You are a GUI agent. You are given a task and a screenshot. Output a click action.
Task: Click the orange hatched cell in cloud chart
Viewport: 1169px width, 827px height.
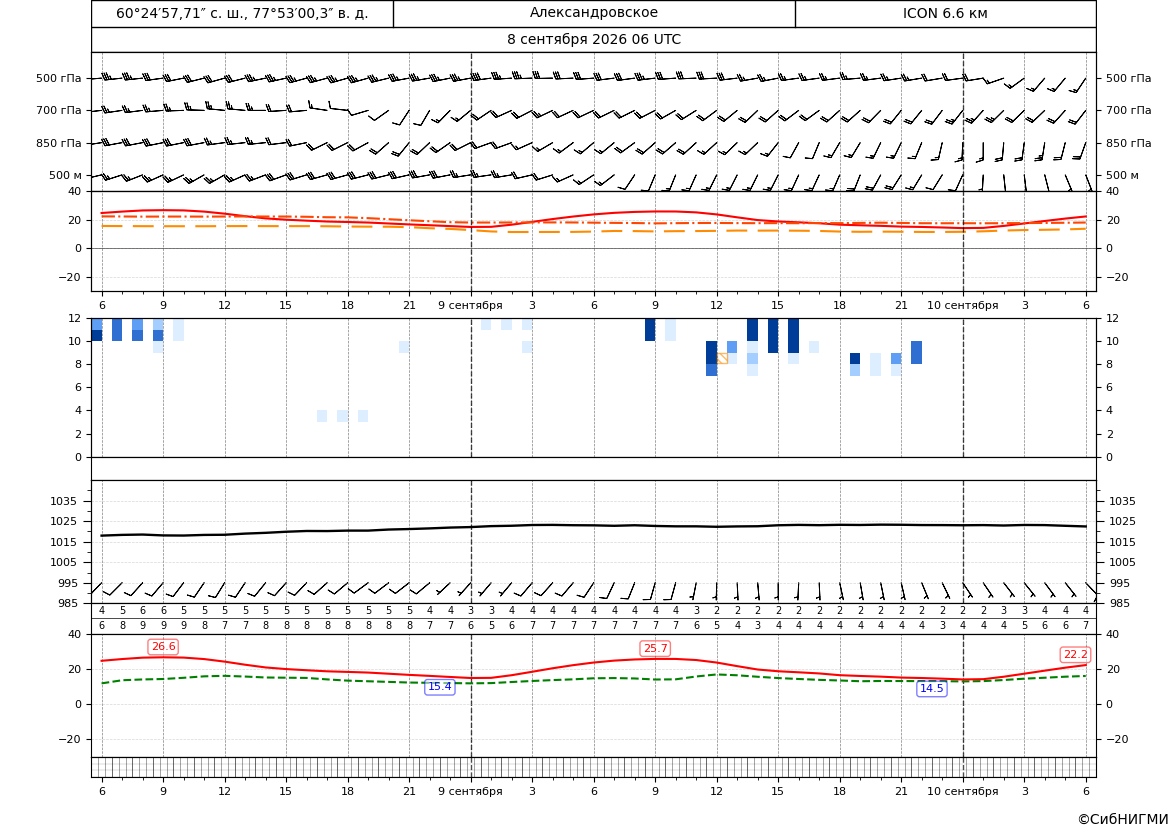(722, 359)
